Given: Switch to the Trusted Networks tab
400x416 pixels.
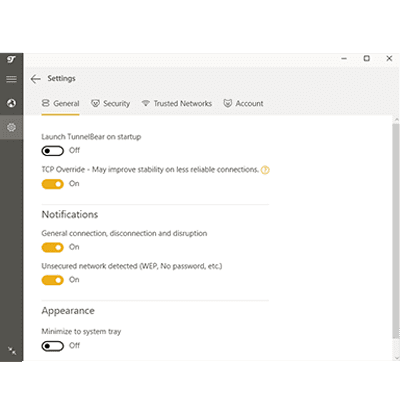Looking at the screenshot, I should click(177, 104).
